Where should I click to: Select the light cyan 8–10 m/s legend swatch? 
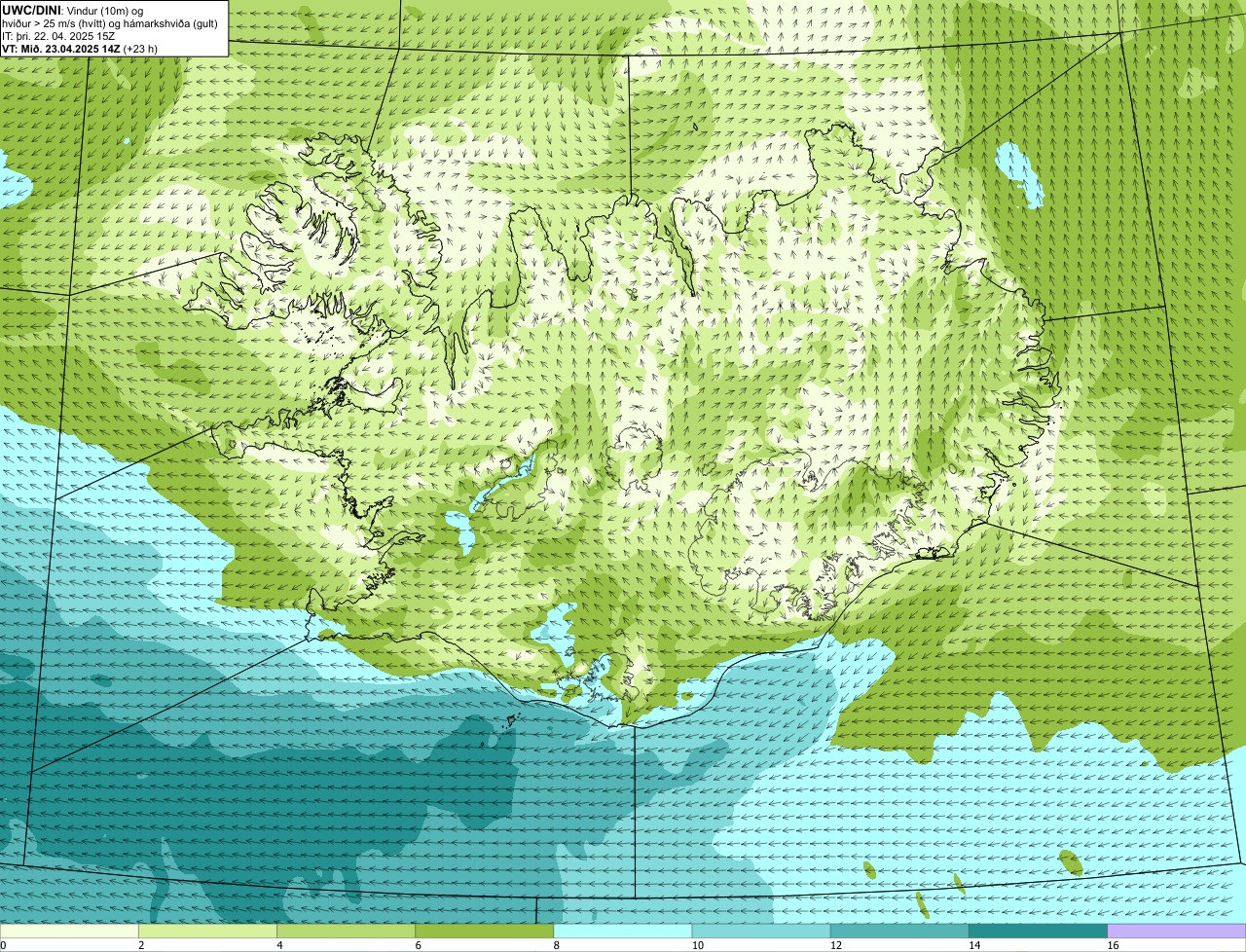(623, 932)
